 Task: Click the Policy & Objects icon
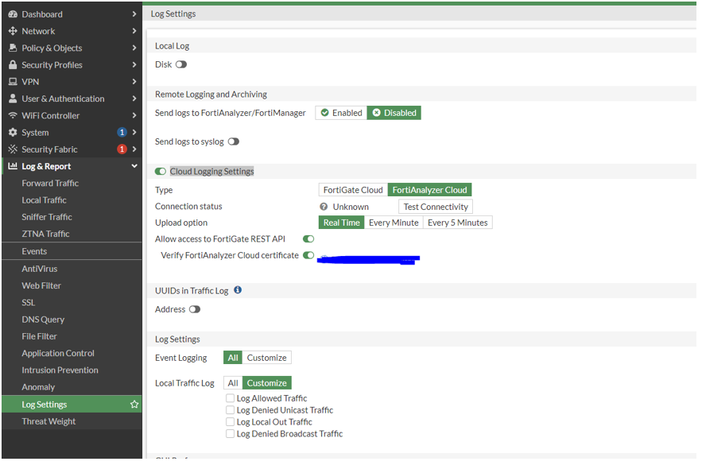pos(13,48)
